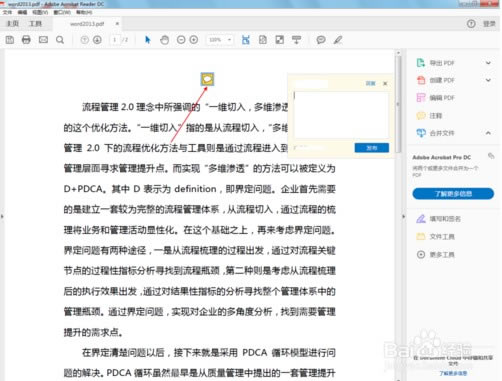Open the Help (帮助) menu
Viewport: 502px width, 381px height.
point(84,12)
